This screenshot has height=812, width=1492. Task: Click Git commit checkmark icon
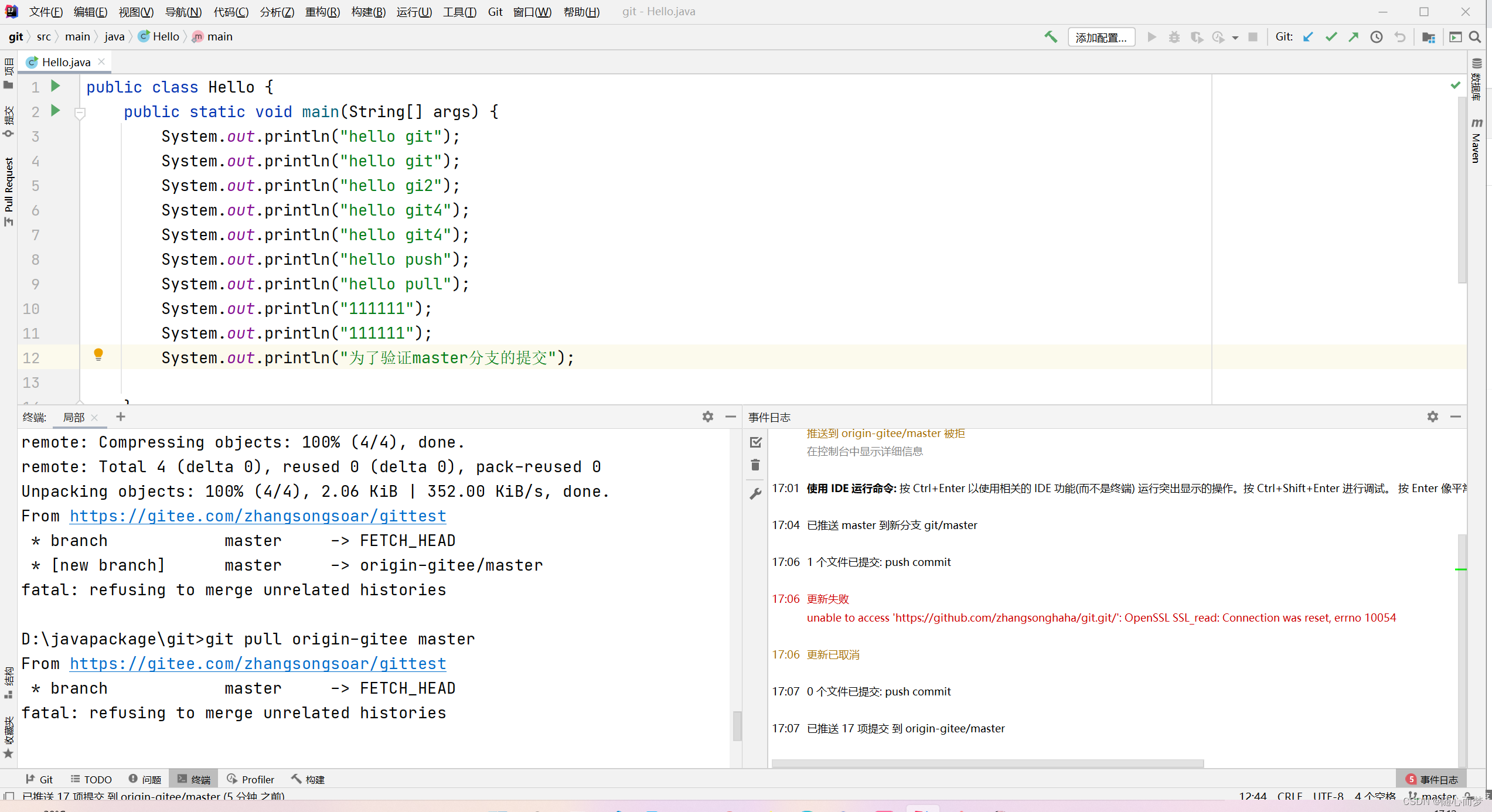coord(1331,37)
